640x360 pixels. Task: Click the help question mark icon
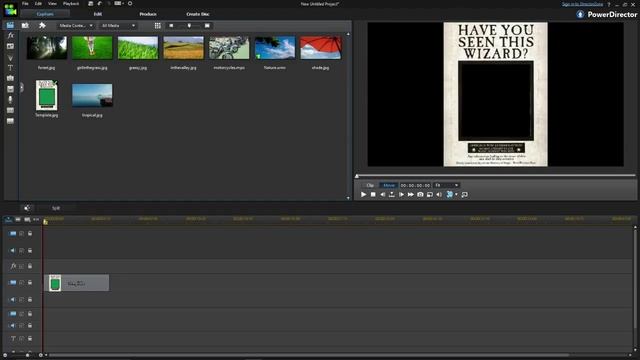(x=609, y=4)
